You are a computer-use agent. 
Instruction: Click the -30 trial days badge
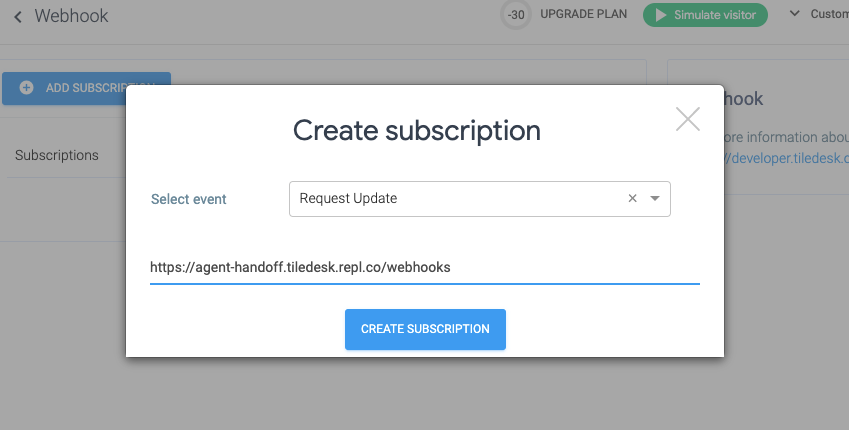pos(516,15)
